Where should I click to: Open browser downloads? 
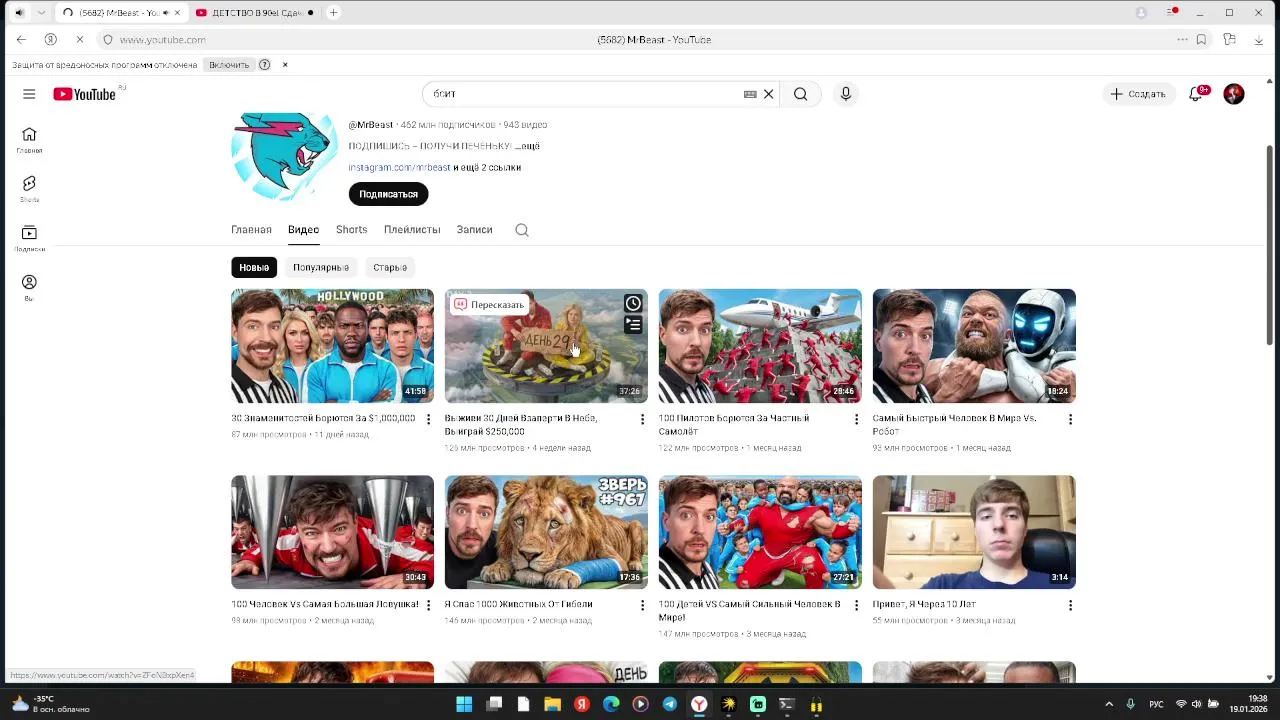point(1258,40)
